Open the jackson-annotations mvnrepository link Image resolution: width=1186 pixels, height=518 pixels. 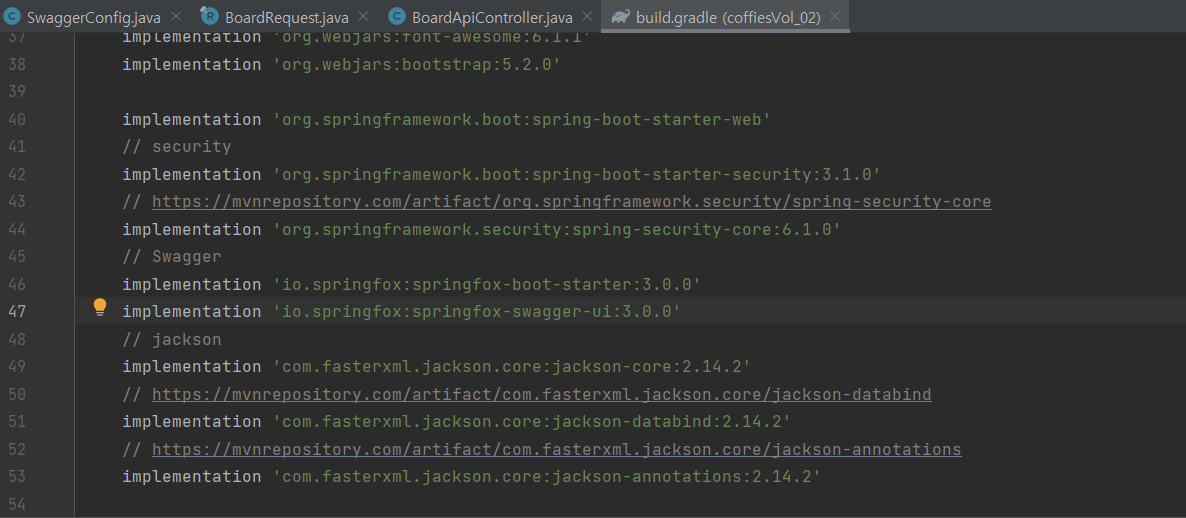557,450
